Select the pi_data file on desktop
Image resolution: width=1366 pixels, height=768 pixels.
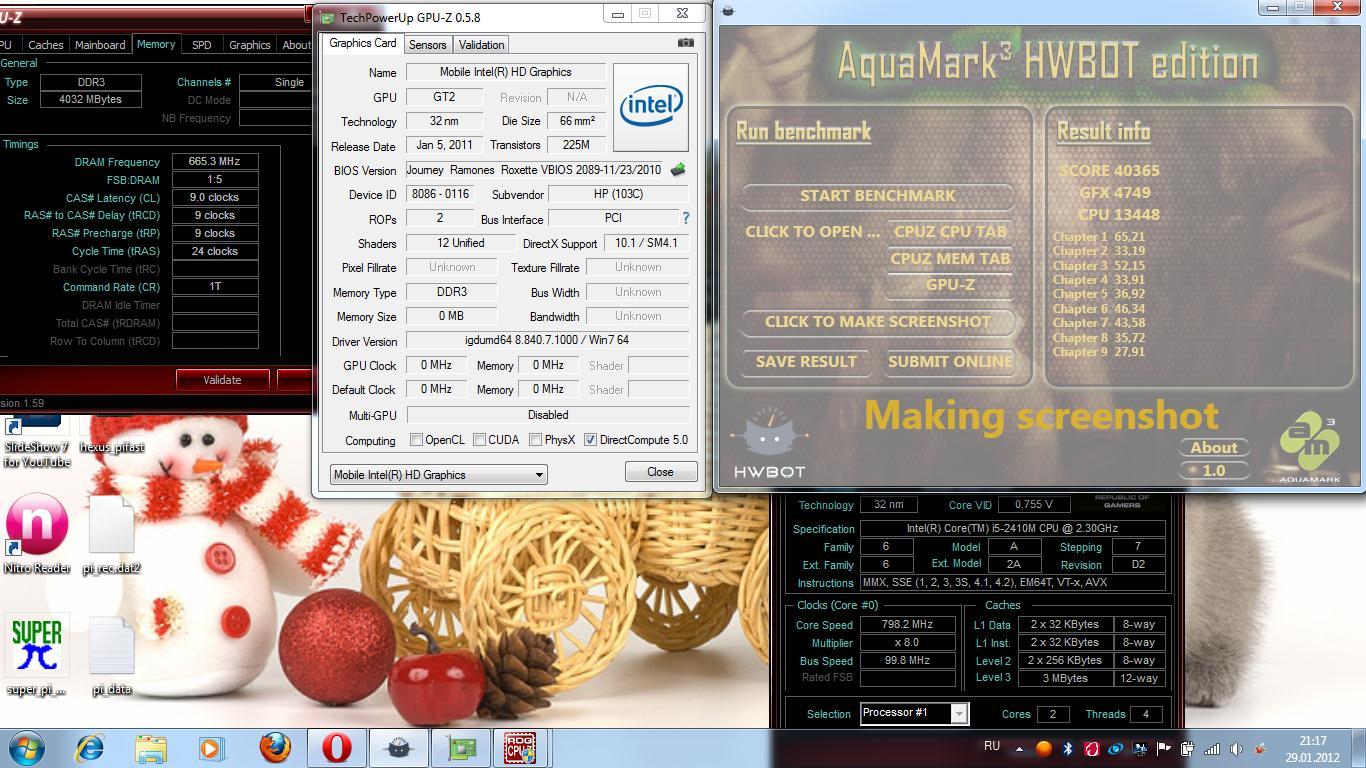(x=111, y=655)
